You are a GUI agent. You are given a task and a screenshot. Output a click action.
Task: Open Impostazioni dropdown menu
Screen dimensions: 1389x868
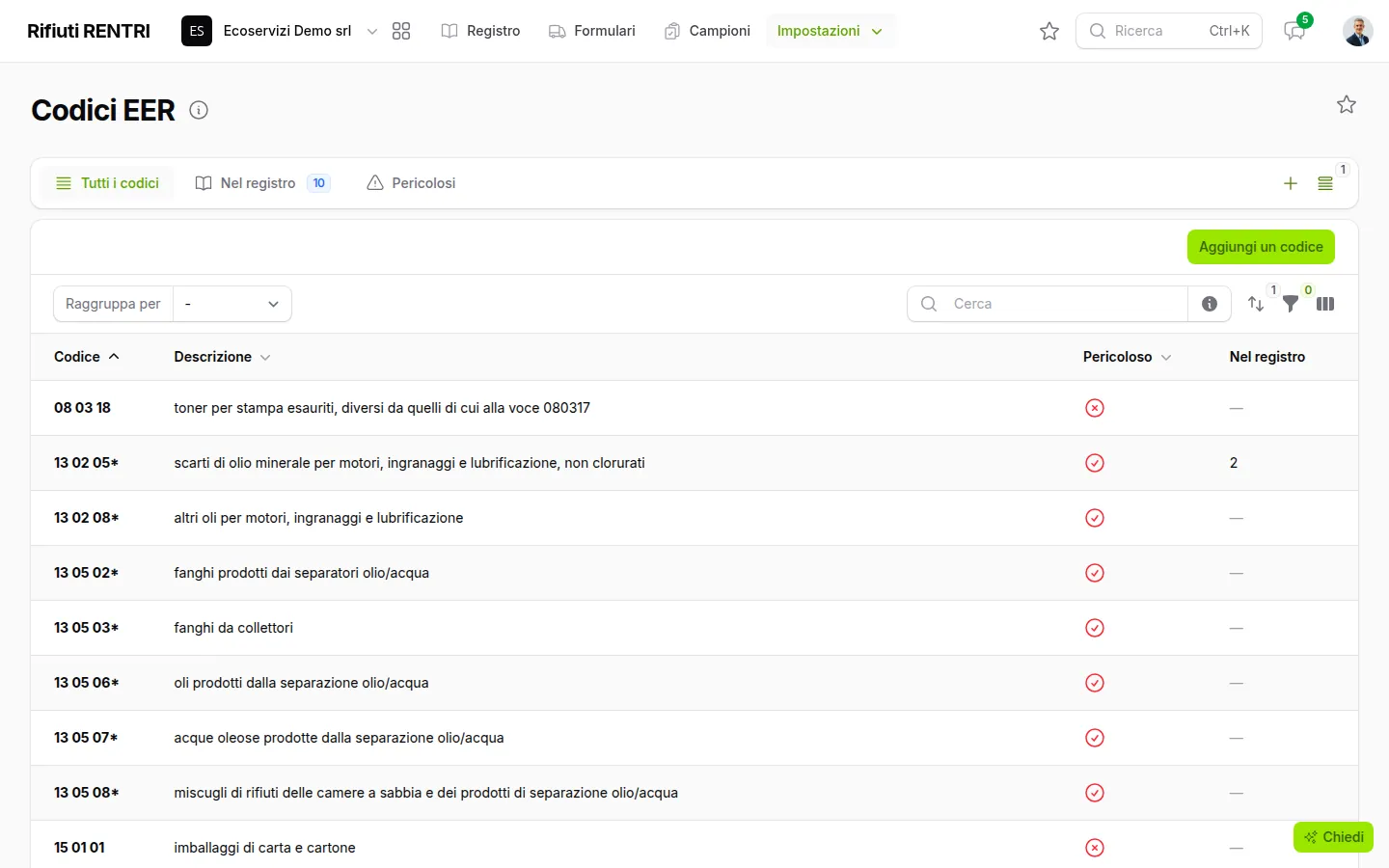click(x=830, y=31)
